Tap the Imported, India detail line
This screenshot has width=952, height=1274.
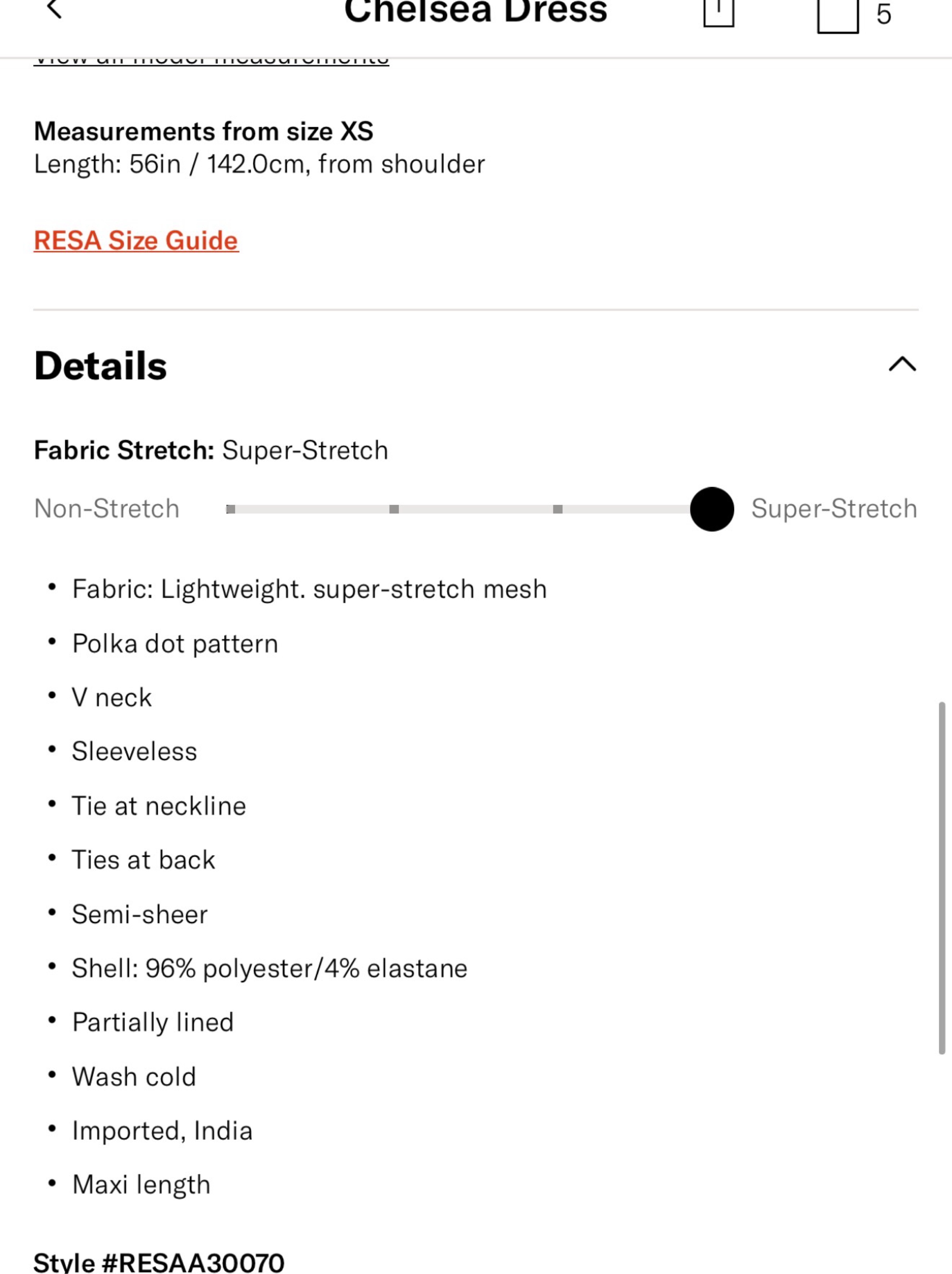tap(162, 1131)
